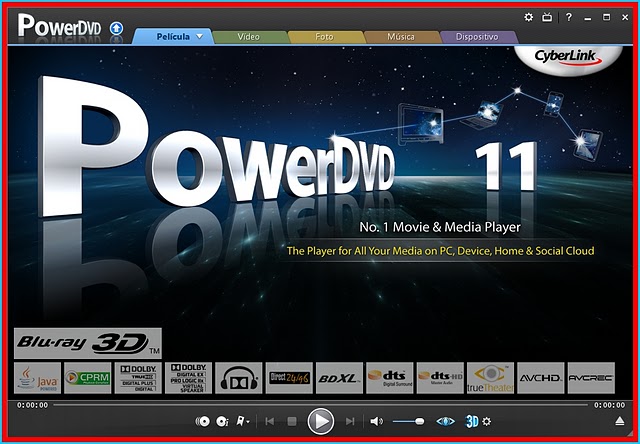Click the eject disc icon
Screen dimensions: 640x444
(x=621, y=421)
